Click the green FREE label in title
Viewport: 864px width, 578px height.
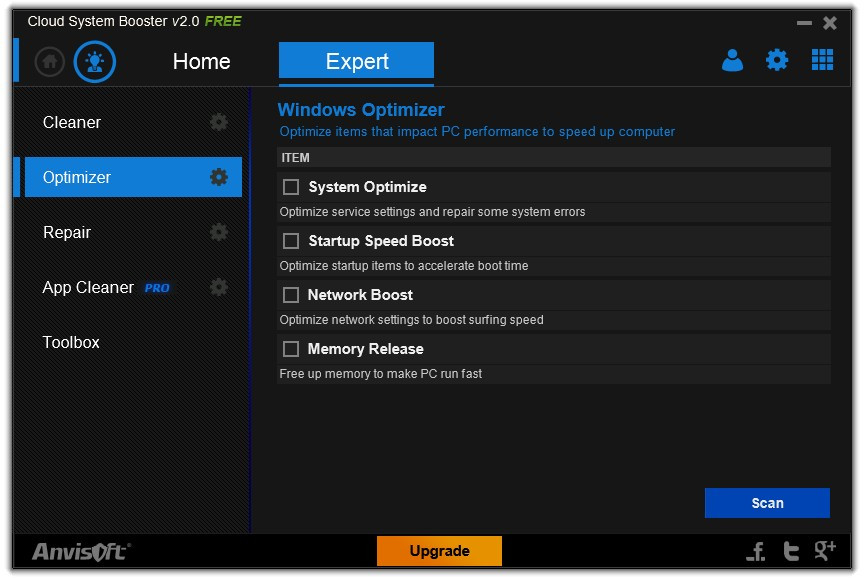tap(223, 21)
